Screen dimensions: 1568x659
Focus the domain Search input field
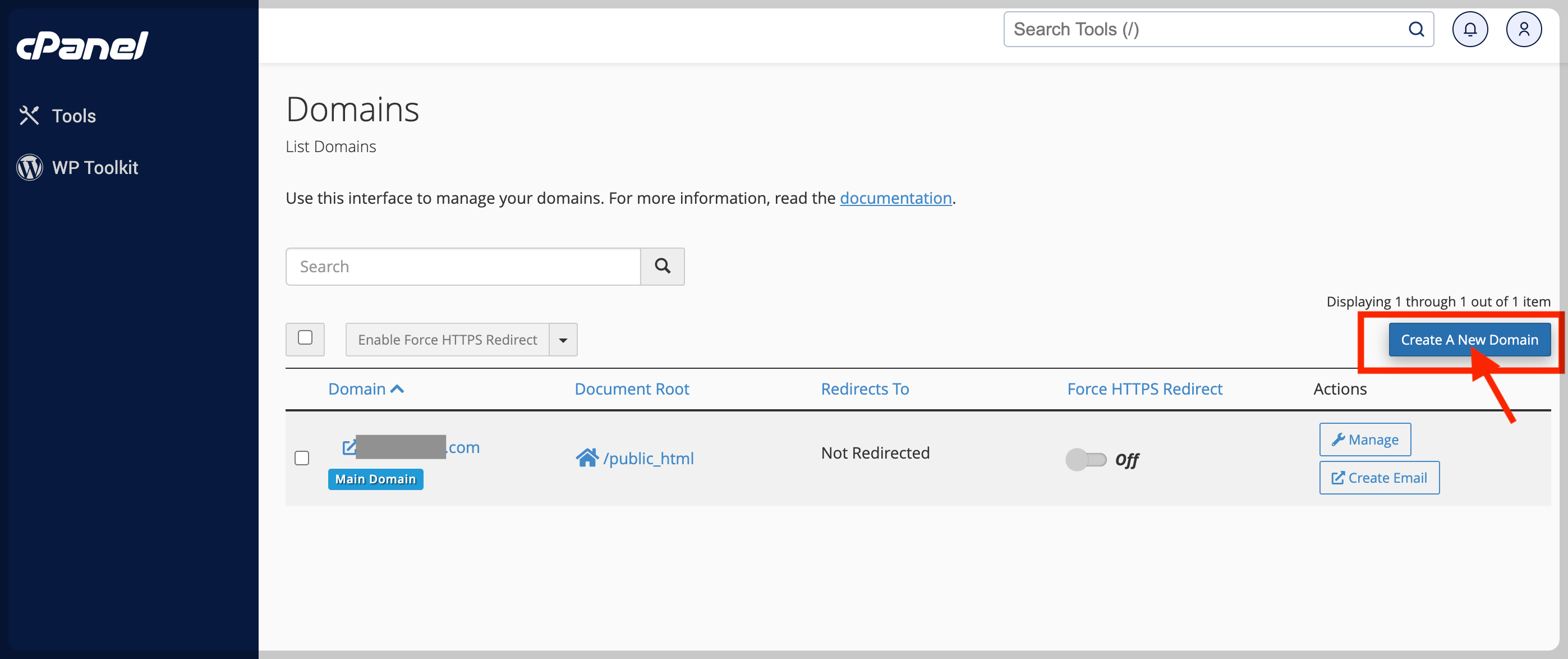[463, 266]
